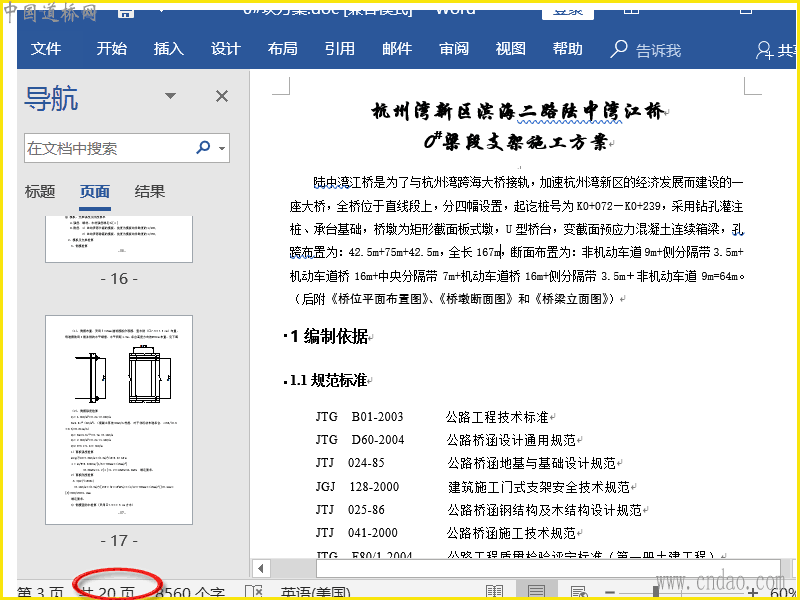
Task: Open the 邮件 ribbon tab
Action: tap(397, 49)
